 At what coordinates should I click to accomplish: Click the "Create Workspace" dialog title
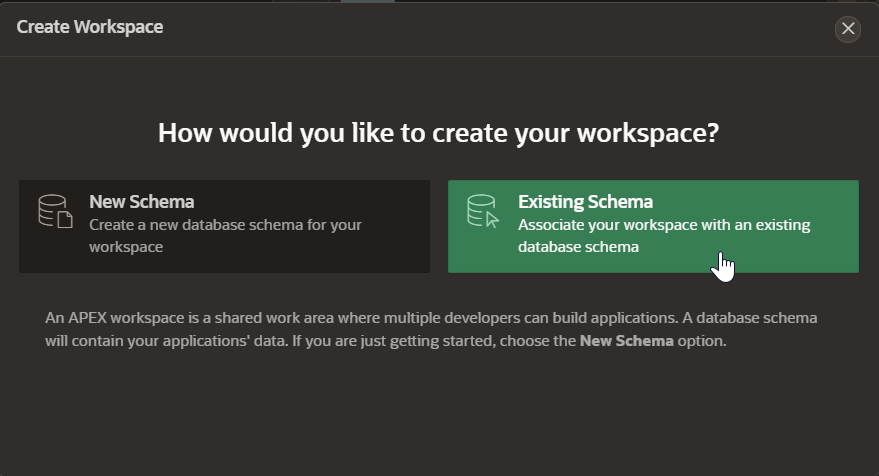[90, 27]
